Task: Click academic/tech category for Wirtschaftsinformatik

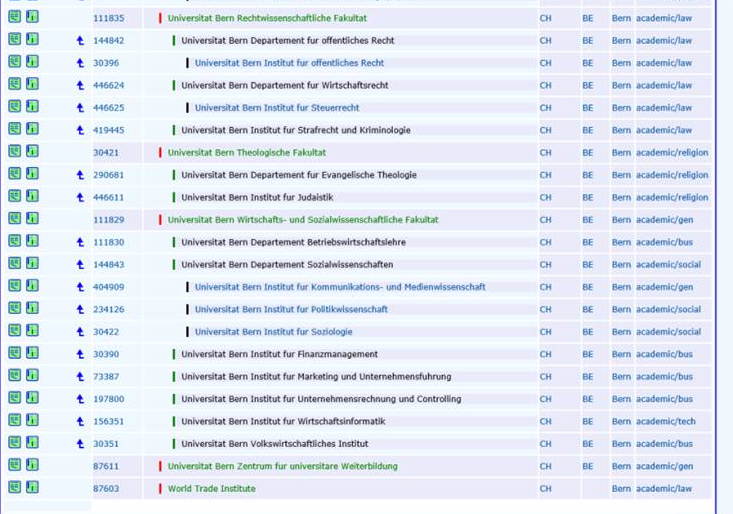Action: pyautogui.click(x=665, y=422)
